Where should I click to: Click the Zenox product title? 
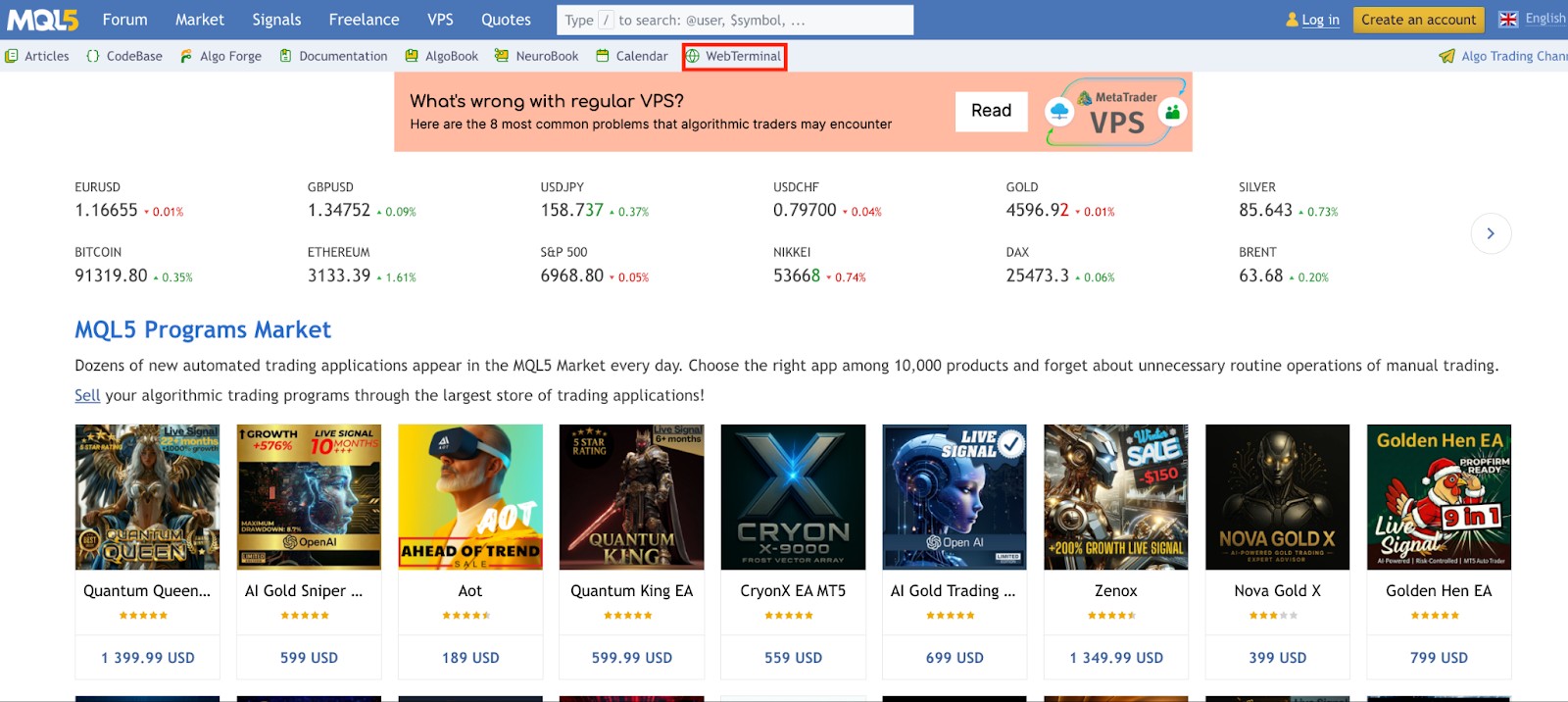point(1115,591)
